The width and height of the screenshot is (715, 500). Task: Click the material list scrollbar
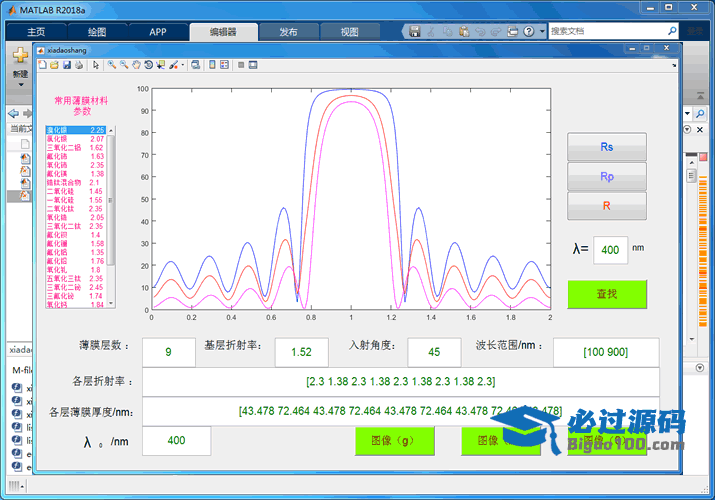tap(111, 200)
